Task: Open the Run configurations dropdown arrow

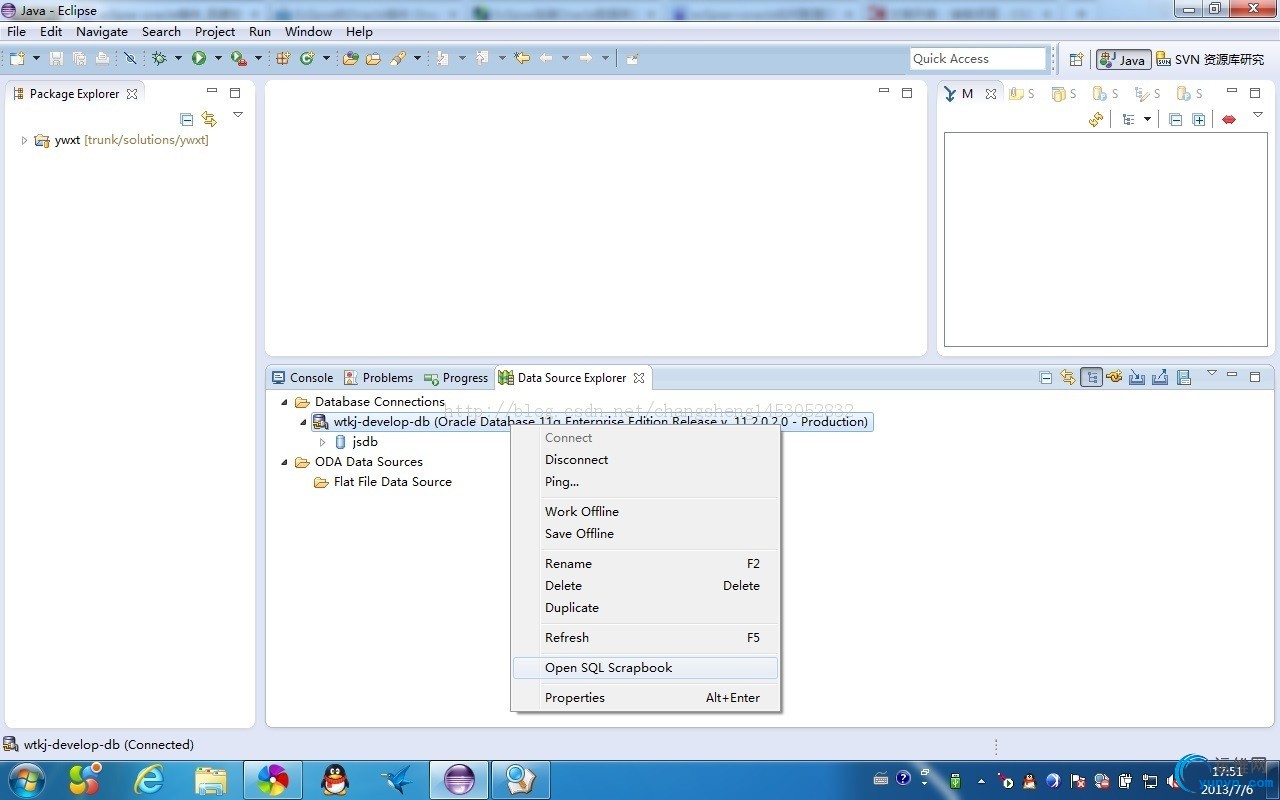Action: tap(217, 59)
